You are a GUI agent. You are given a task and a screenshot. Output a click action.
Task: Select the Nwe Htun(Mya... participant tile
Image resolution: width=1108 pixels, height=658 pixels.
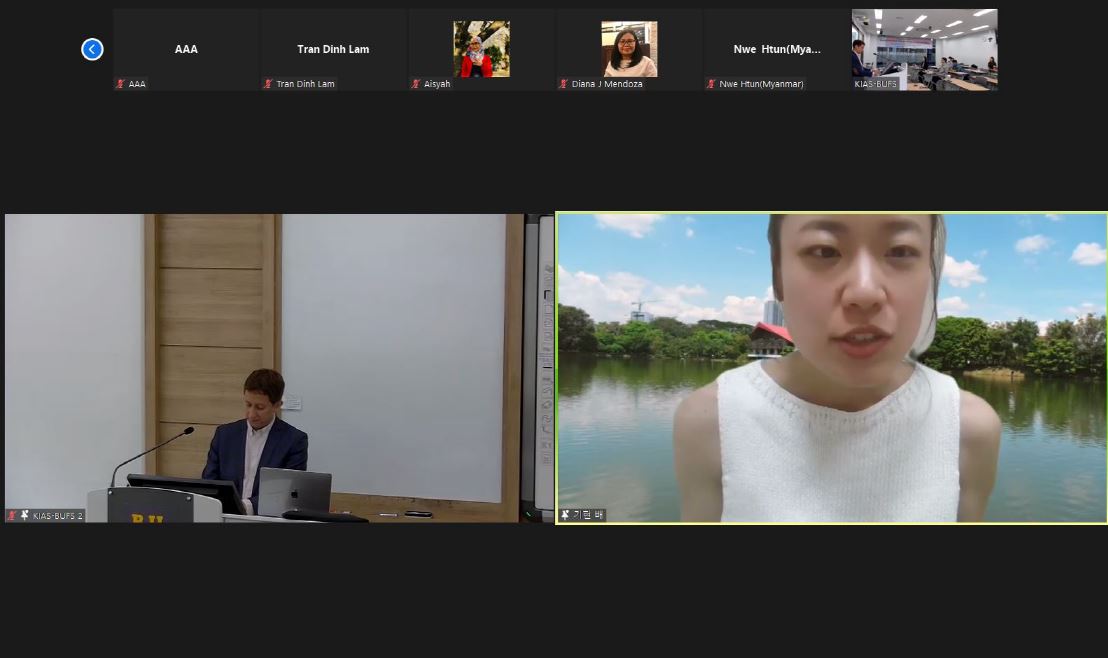click(776, 48)
